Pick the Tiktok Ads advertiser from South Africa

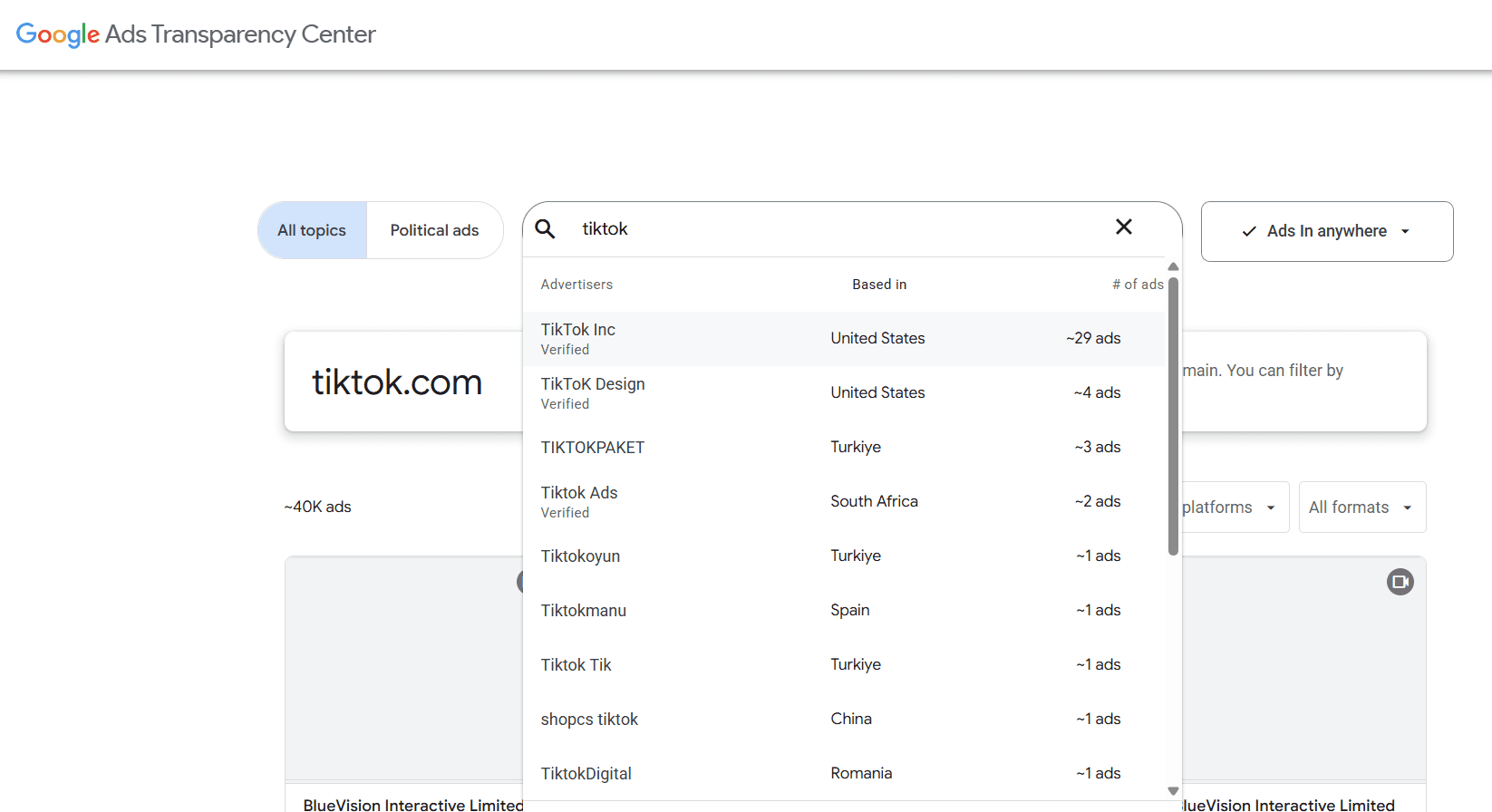(x=844, y=502)
